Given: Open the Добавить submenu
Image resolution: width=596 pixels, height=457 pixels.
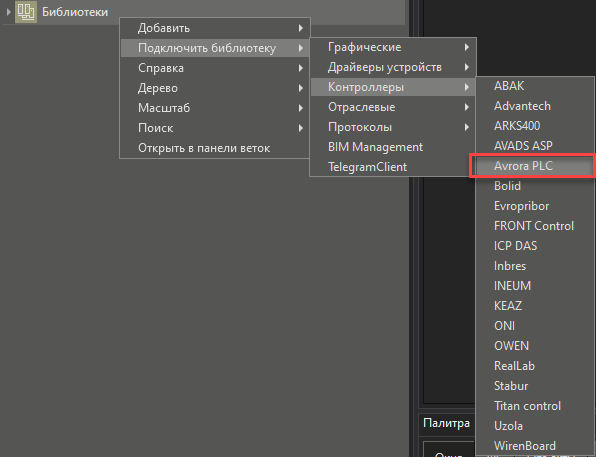Looking at the screenshot, I should pyautogui.click(x=215, y=28).
